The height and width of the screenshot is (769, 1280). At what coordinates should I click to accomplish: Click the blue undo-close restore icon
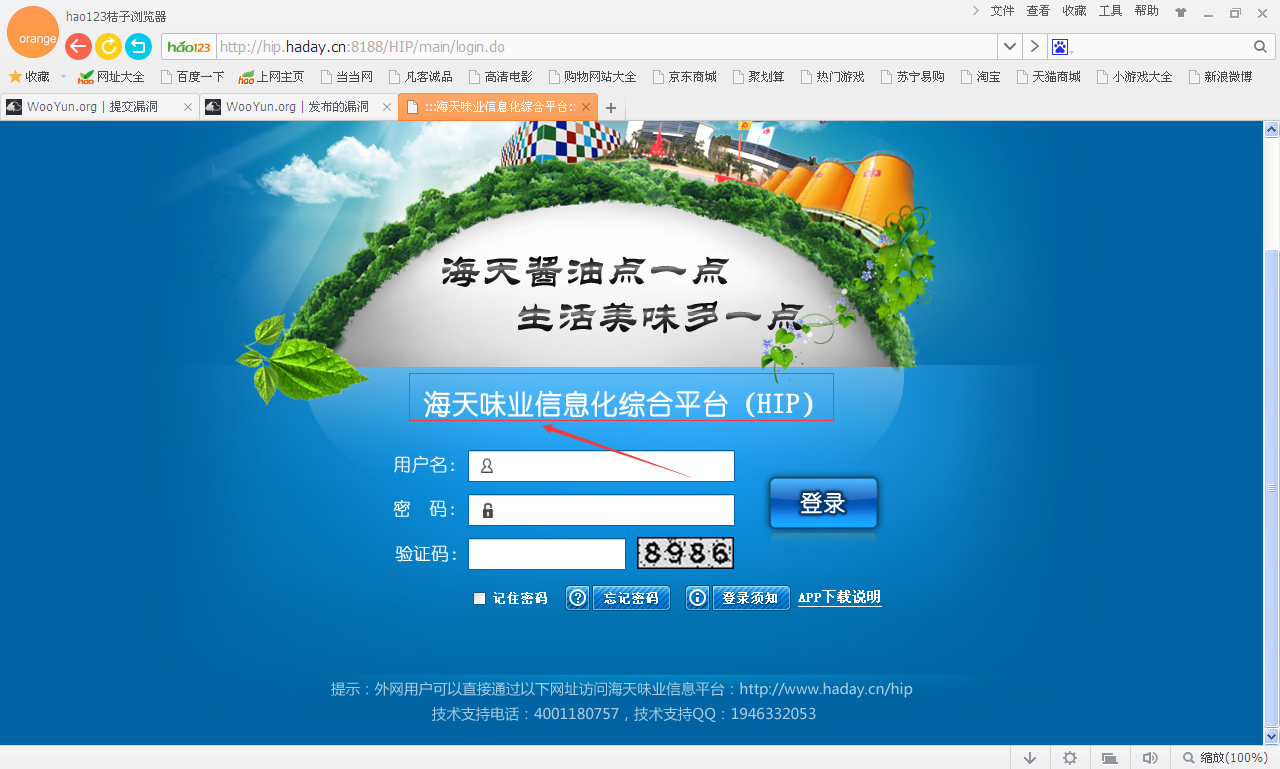click(138, 46)
